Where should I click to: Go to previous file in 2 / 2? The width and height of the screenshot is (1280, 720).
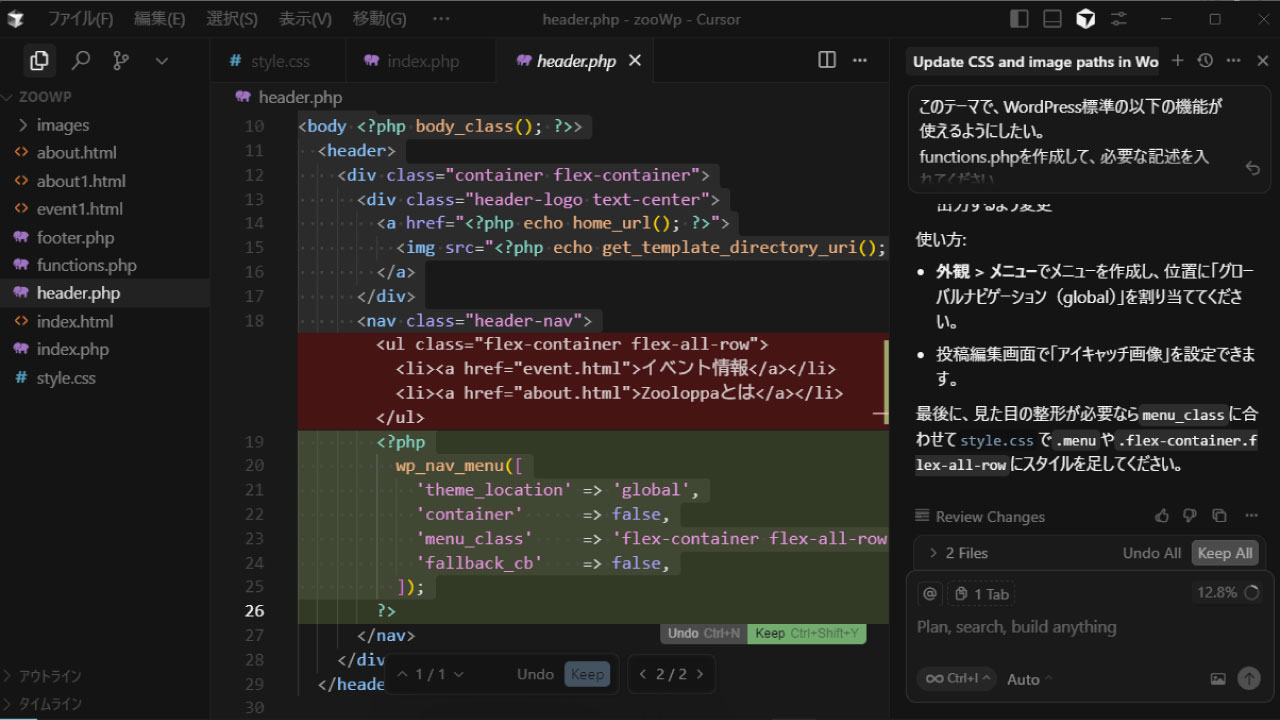click(x=644, y=674)
